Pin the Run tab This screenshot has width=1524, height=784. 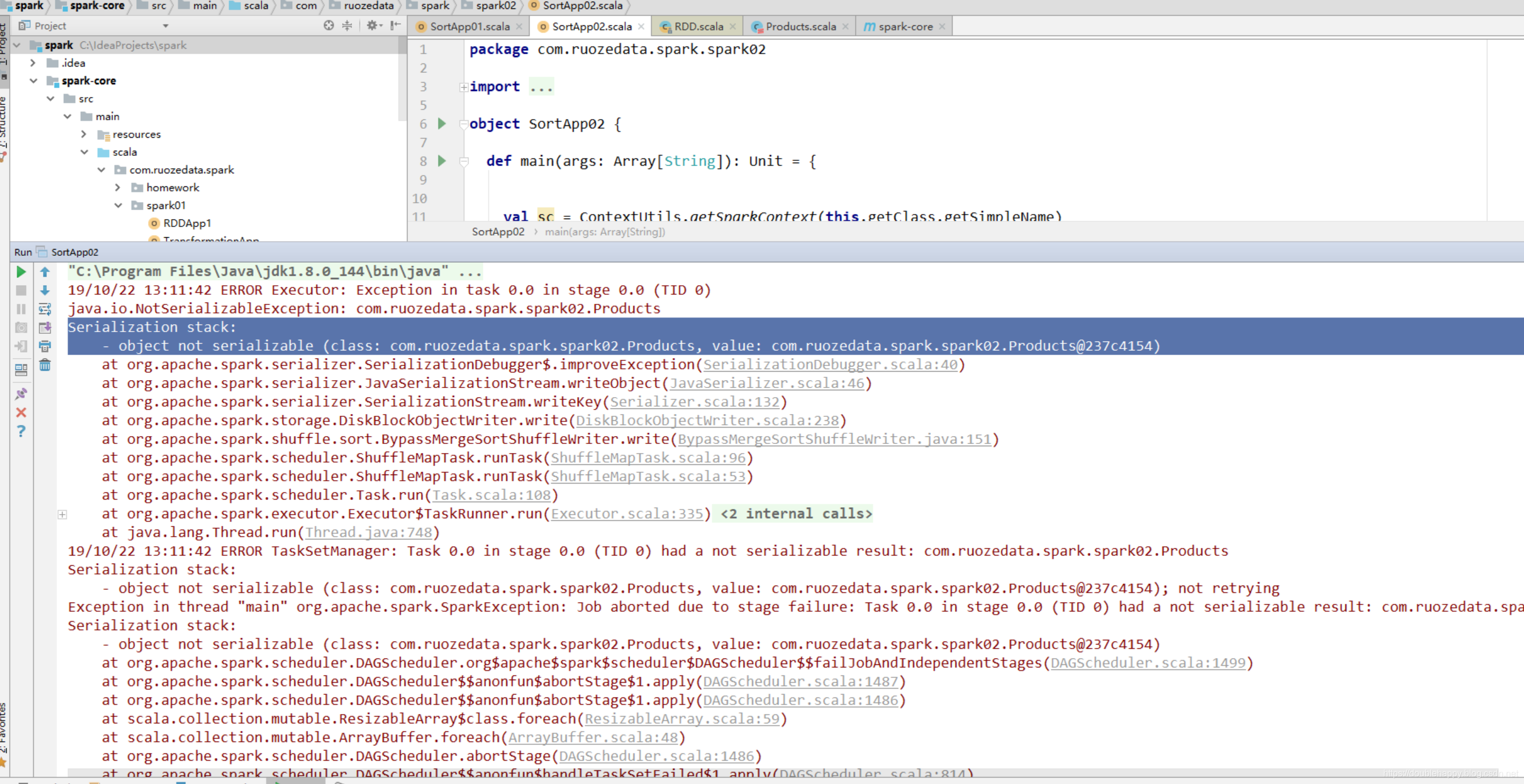(x=21, y=394)
